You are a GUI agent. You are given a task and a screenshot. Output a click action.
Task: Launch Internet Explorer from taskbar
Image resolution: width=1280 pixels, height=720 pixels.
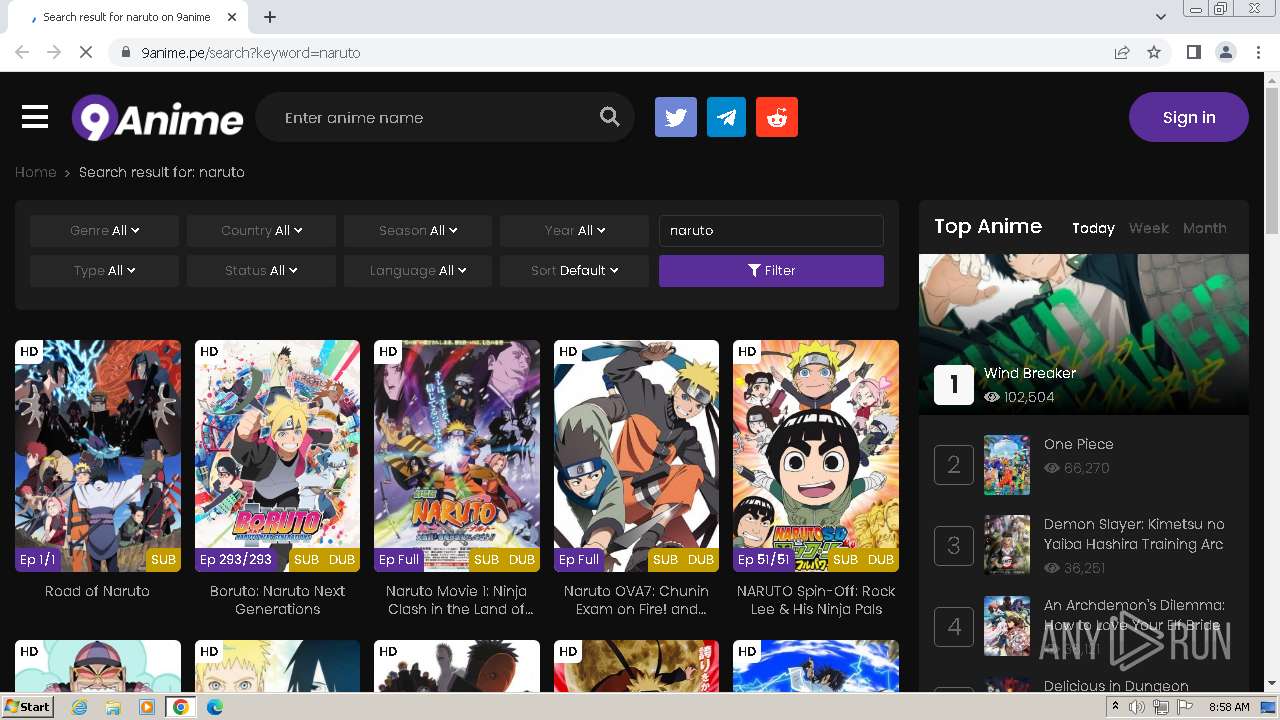click(80, 707)
